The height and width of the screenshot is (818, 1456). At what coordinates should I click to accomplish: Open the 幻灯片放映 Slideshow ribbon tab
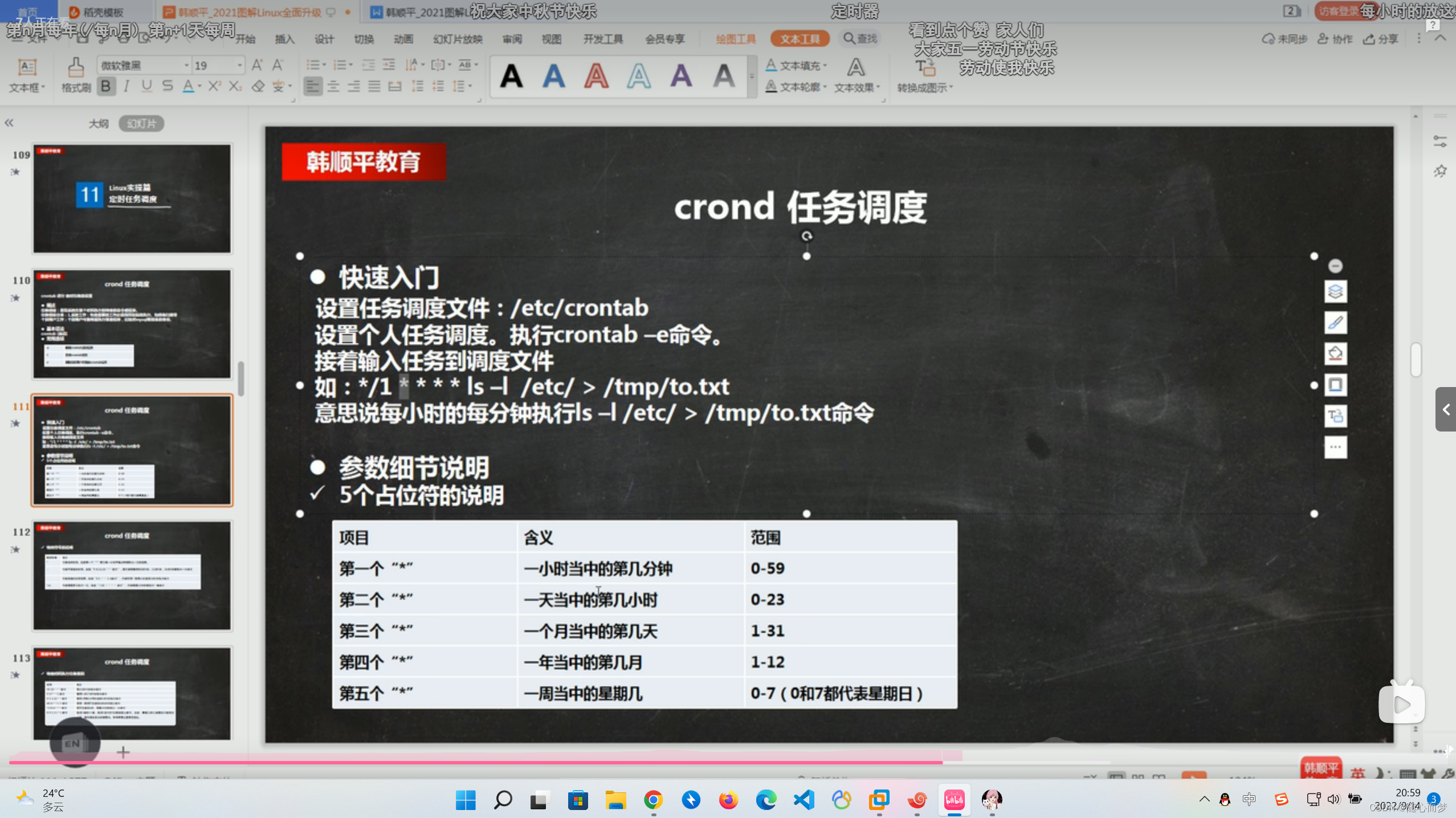pyautogui.click(x=458, y=39)
